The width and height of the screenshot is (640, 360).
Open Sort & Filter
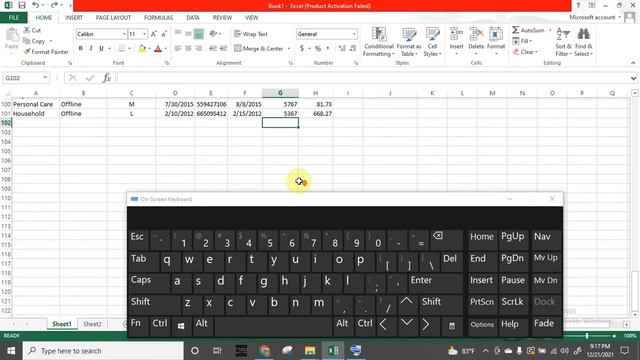tap(562, 42)
